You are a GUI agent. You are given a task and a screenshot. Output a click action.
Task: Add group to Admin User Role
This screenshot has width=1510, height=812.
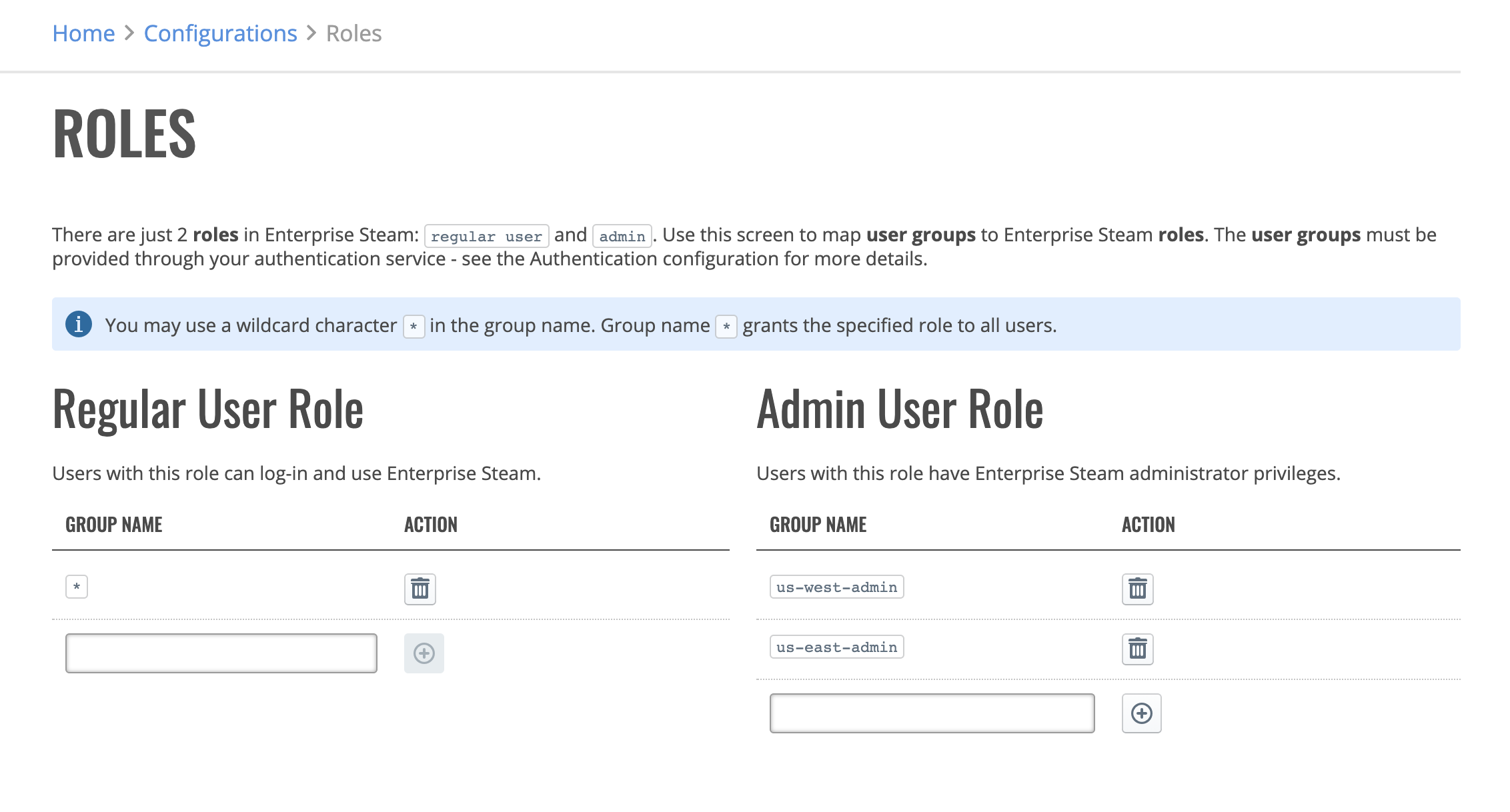(x=1142, y=713)
